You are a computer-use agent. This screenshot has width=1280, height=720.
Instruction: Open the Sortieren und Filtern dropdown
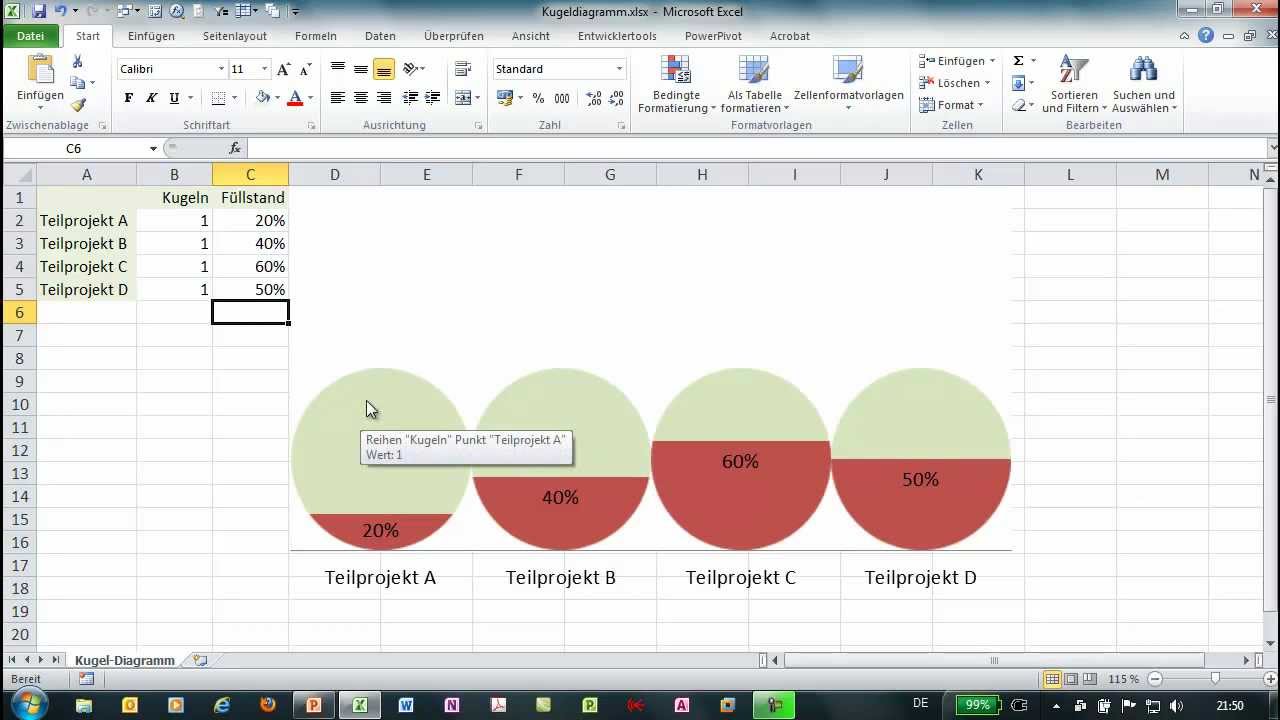[x=1074, y=85]
